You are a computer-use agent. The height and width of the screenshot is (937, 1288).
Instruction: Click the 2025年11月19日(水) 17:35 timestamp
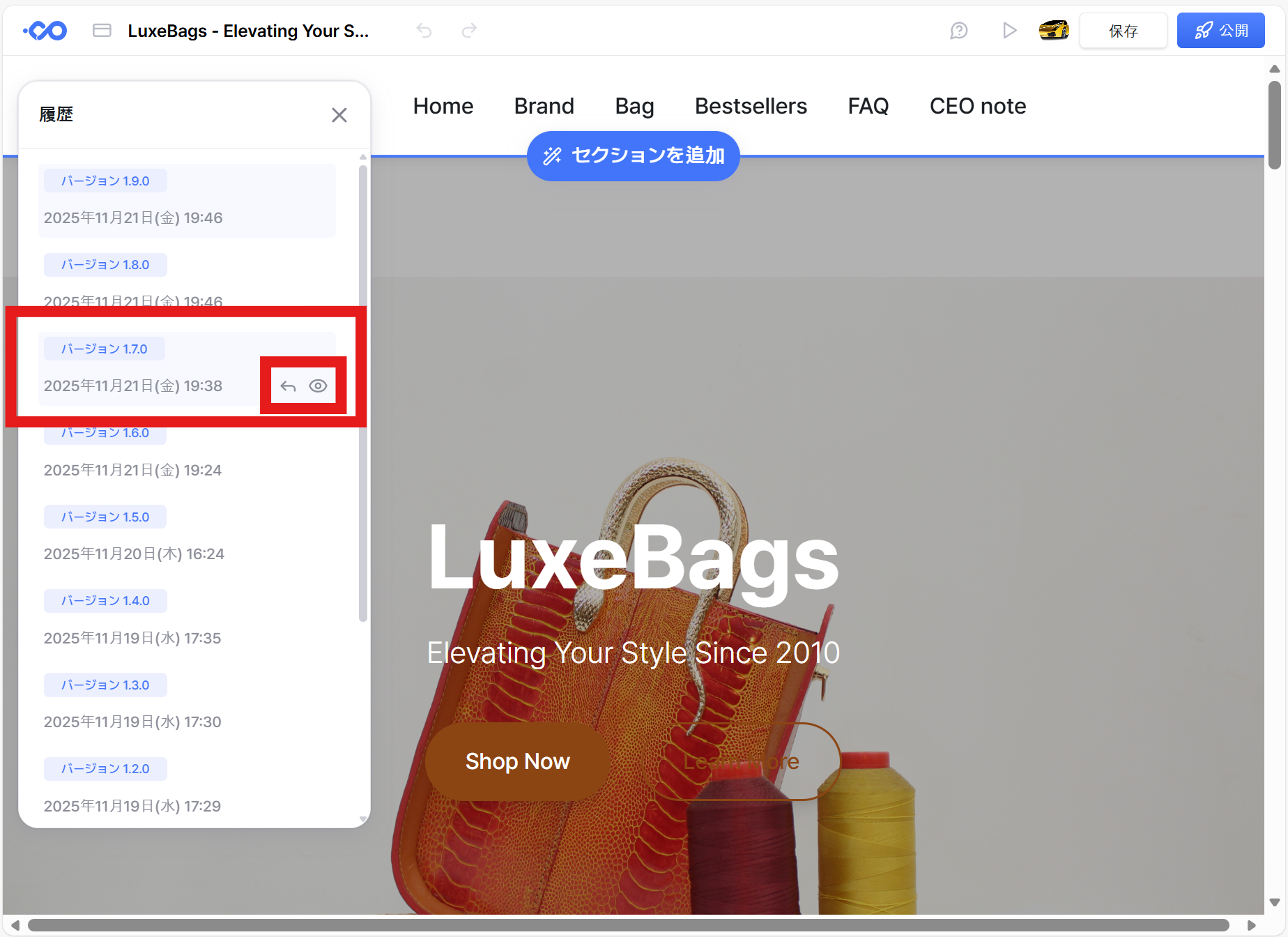[x=132, y=639]
